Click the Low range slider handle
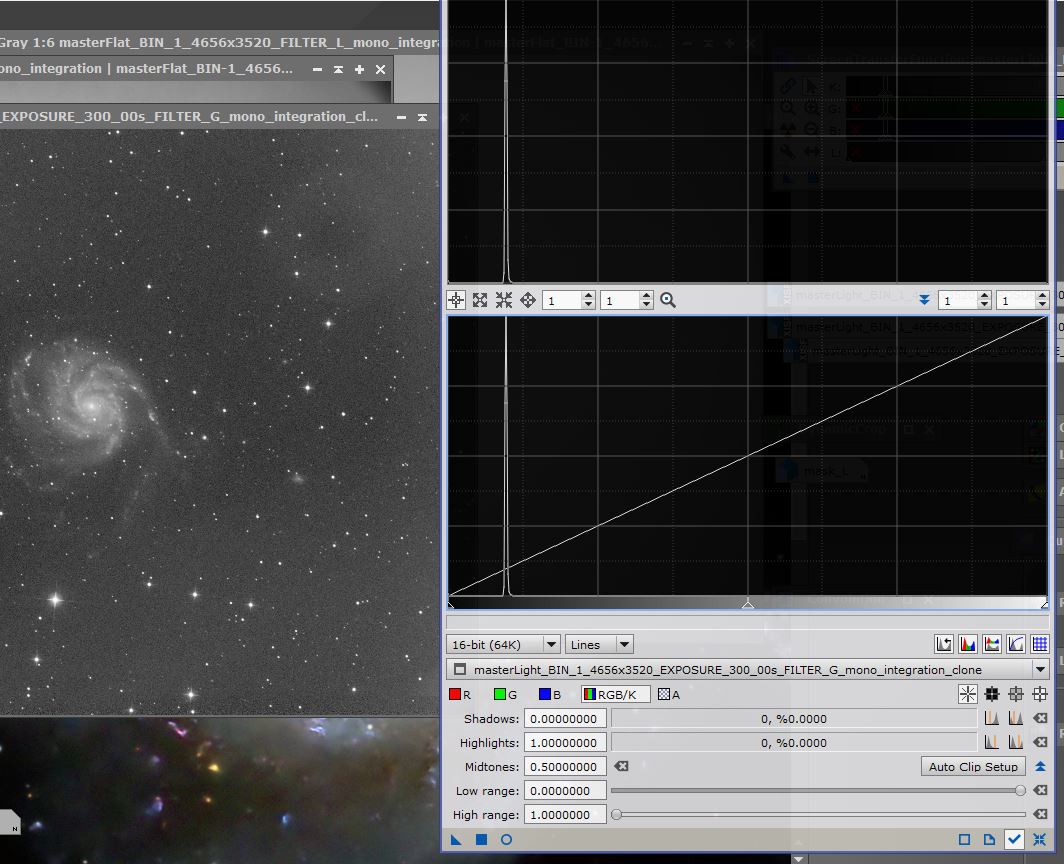Screen dimensions: 1064x864 1020,790
